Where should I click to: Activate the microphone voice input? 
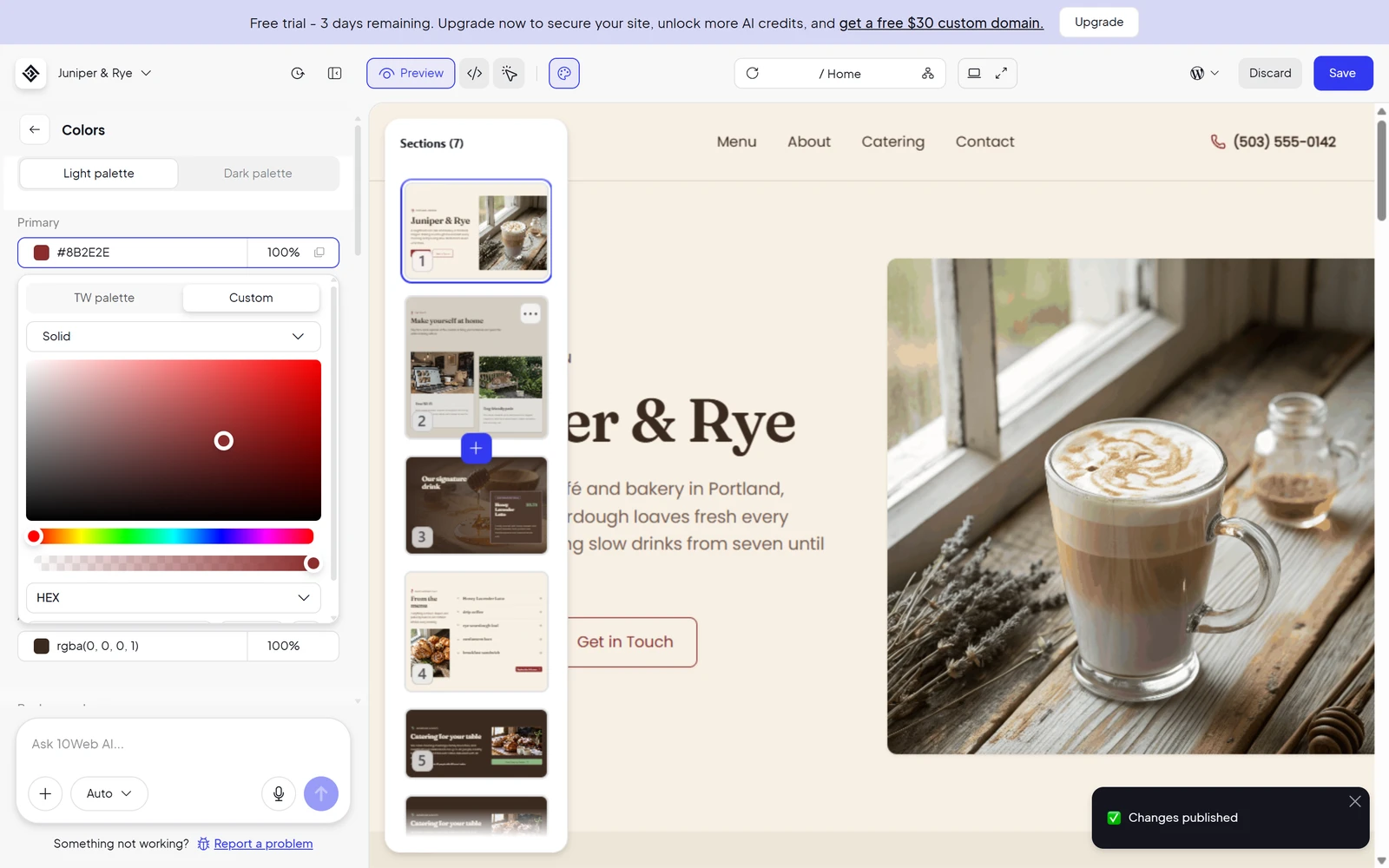click(x=279, y=793)
